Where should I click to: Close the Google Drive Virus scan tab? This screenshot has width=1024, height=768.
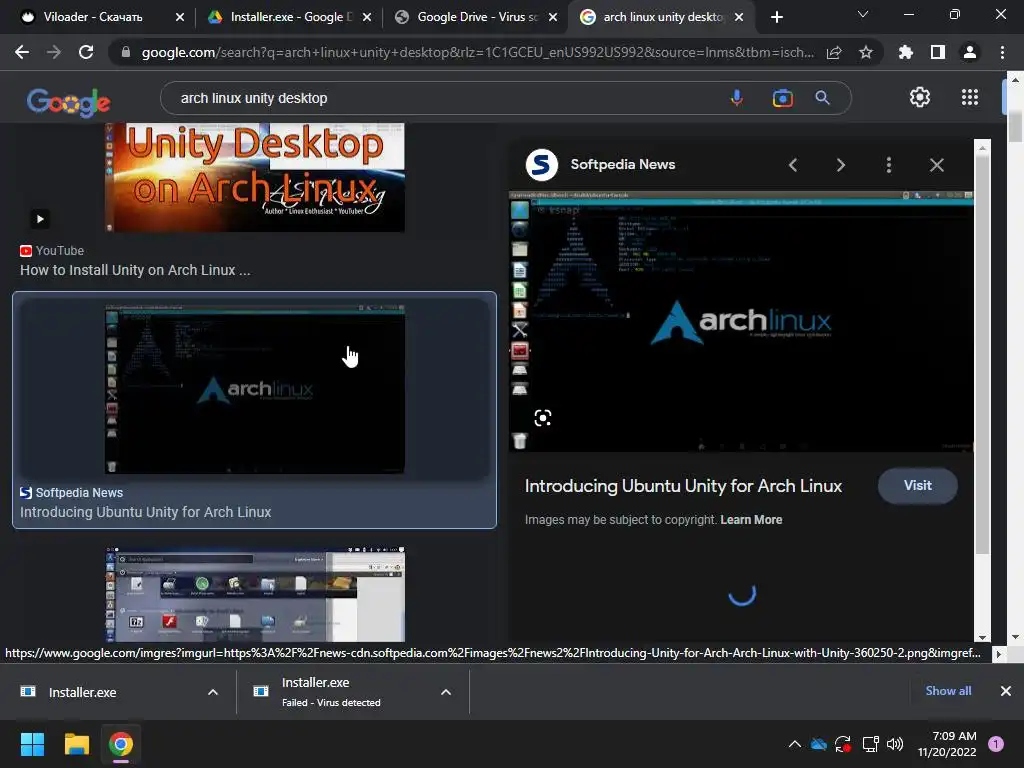[x=553, y=17]
